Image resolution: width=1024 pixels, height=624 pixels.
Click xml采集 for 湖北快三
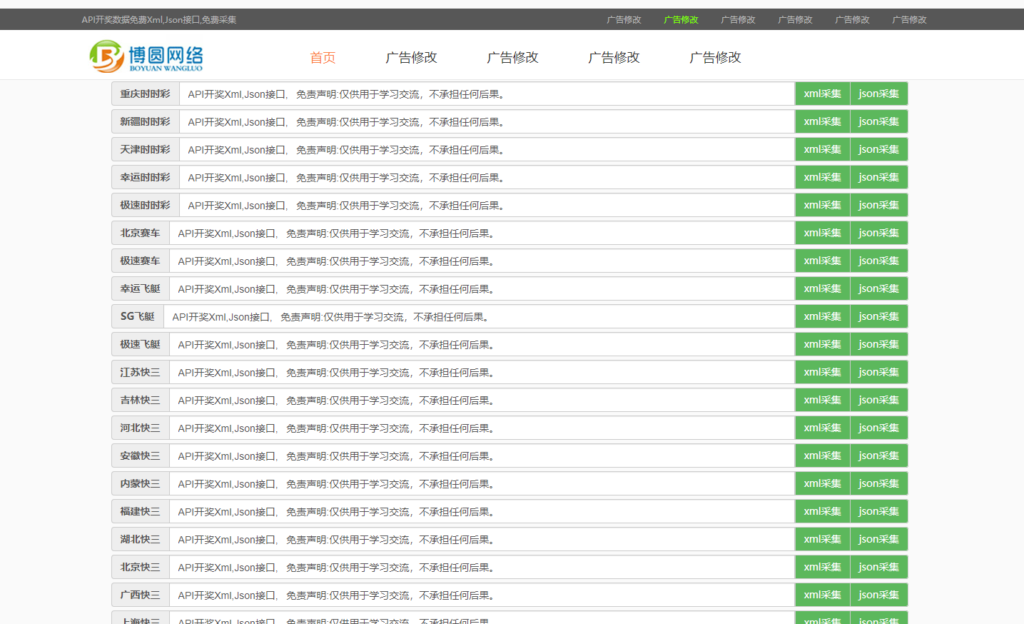tap(822, 539)
